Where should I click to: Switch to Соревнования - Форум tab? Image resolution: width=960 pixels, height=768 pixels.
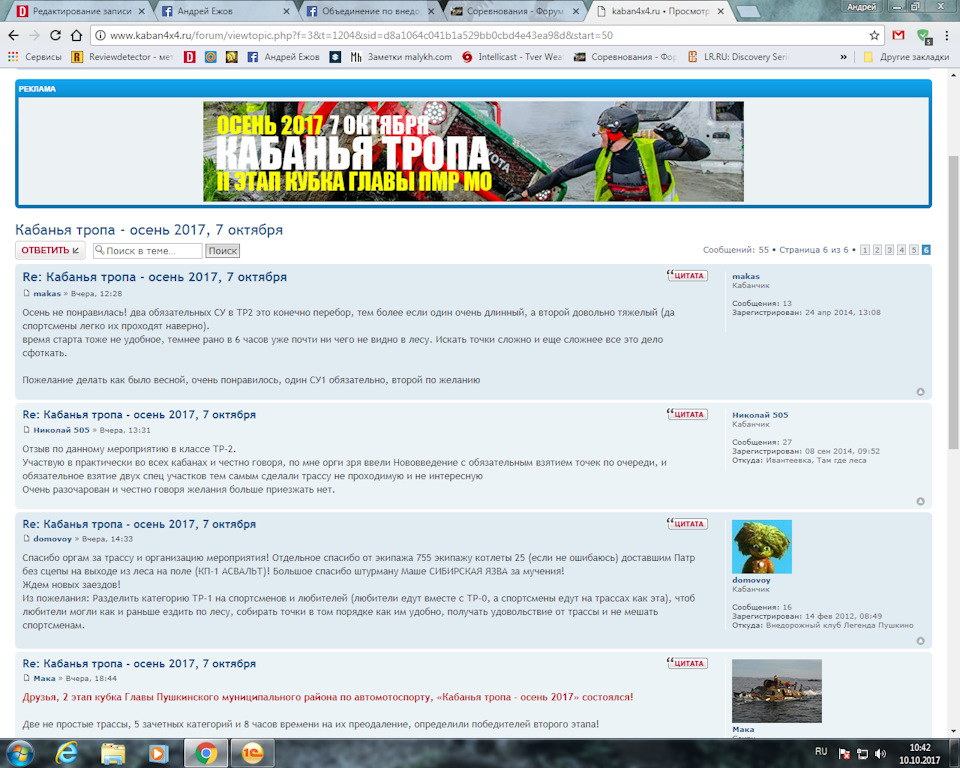click(514, 11)
